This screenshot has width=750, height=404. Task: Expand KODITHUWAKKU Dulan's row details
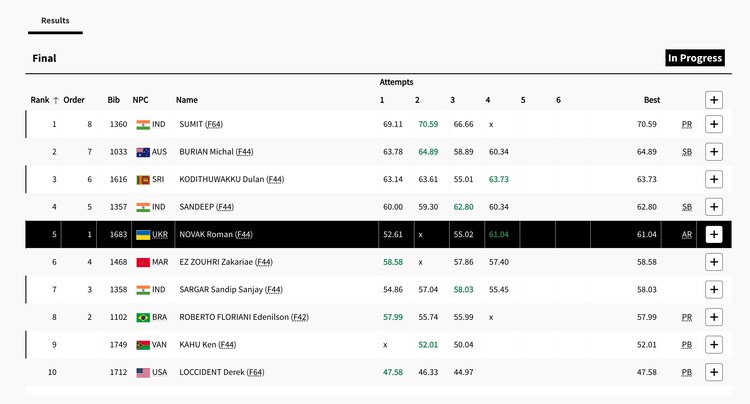click(x=713, y=179)
